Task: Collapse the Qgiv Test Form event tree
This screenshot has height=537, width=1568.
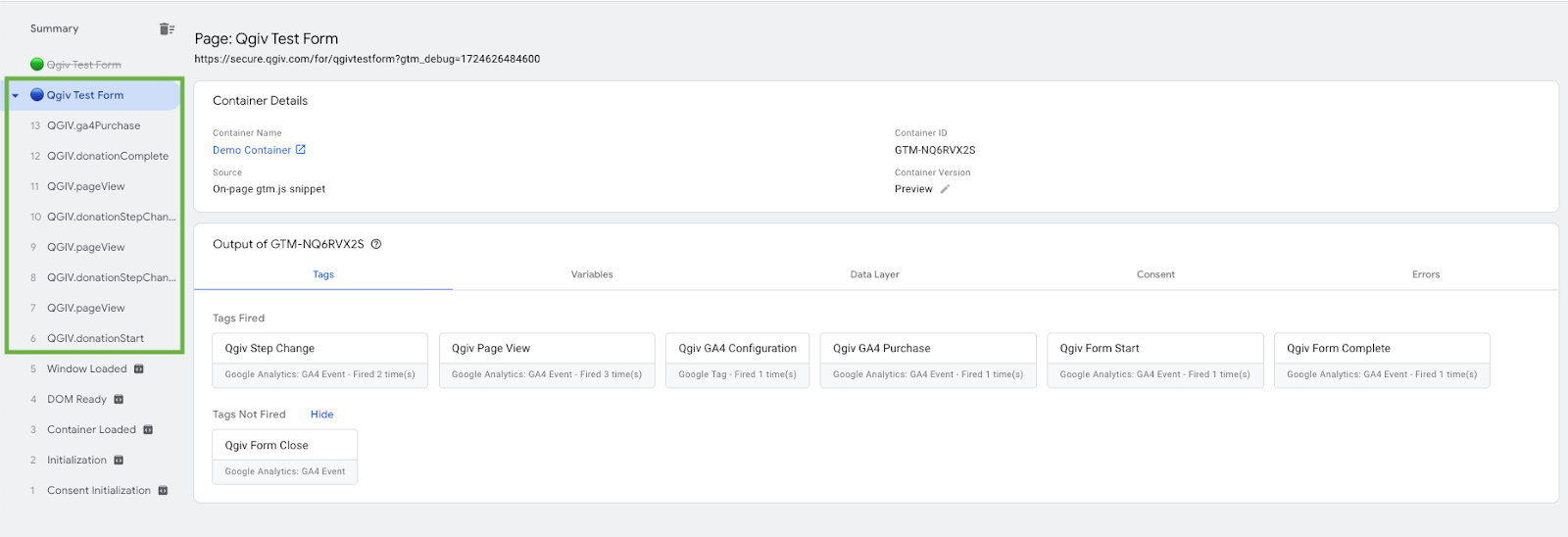Action: click(16, 96)
